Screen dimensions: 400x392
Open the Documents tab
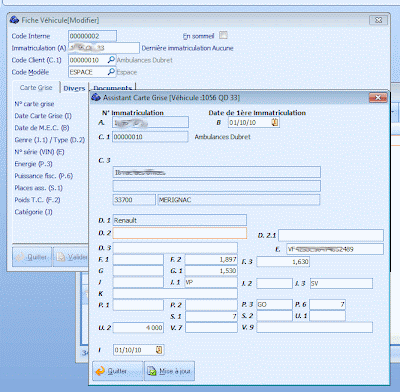coord(112,87)
